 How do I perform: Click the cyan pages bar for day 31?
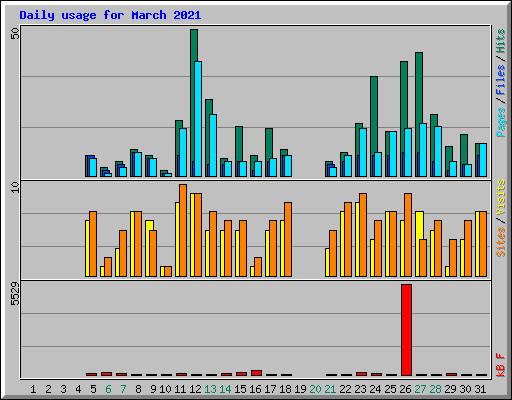coord(483,160)
